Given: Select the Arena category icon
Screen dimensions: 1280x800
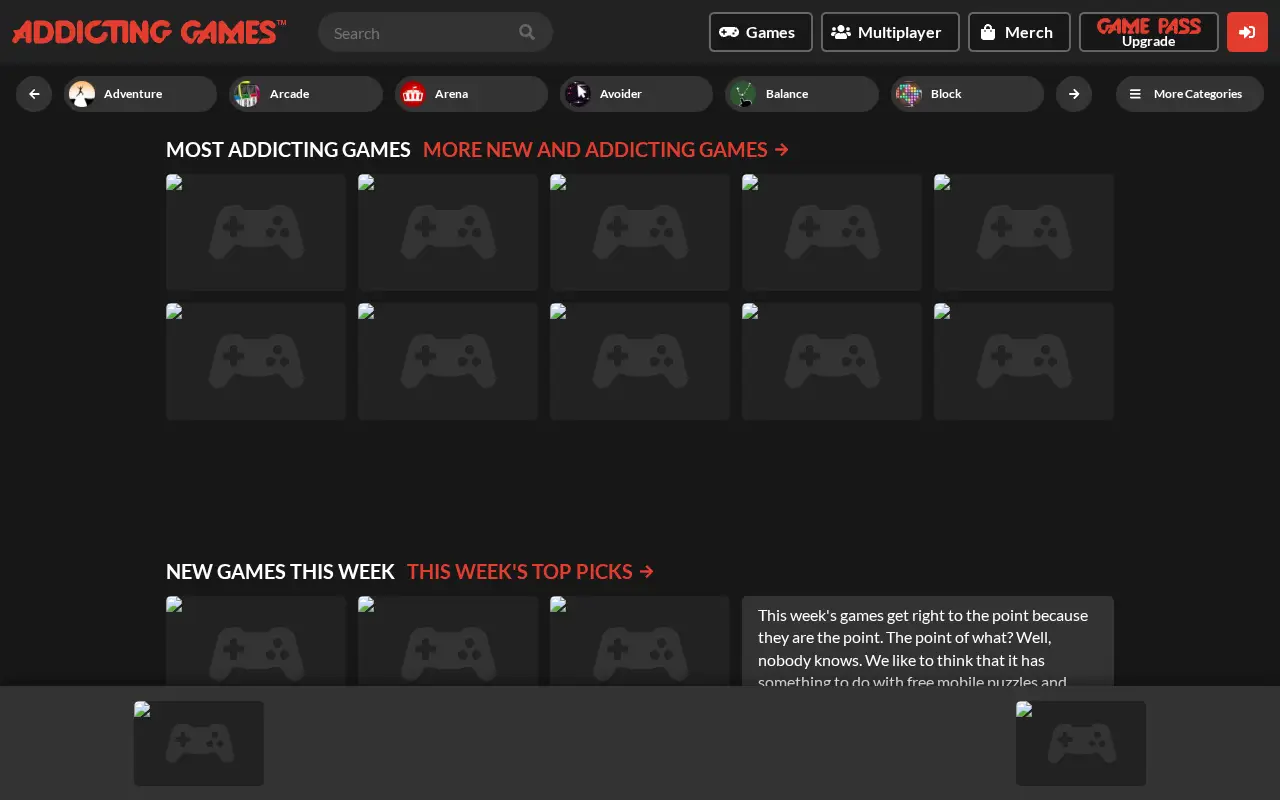Looking at the screenshot, I should pos(413,94).
